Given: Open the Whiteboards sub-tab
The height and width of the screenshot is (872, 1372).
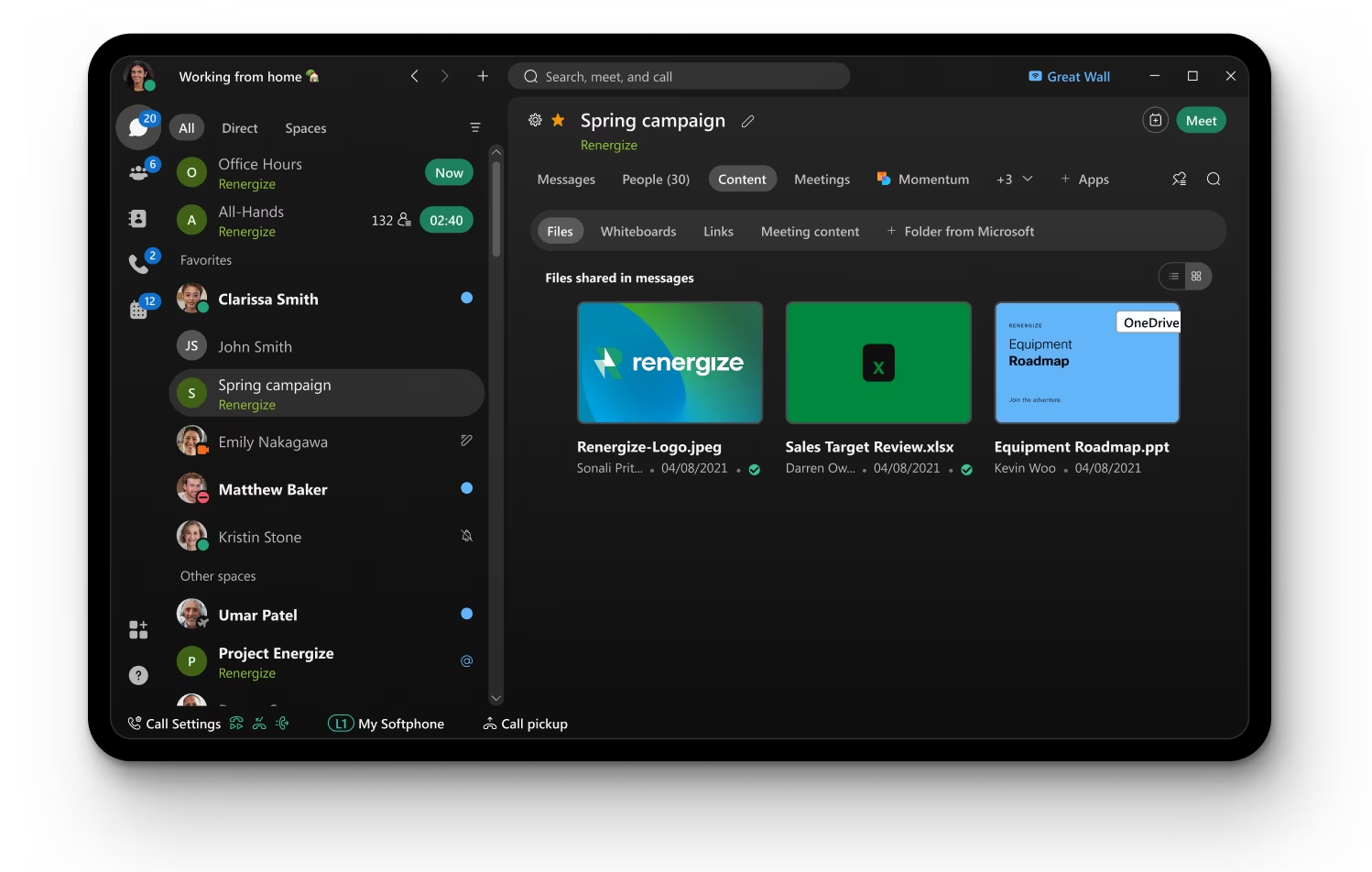Looking at the screenshot, I should (x=638, y=232).
